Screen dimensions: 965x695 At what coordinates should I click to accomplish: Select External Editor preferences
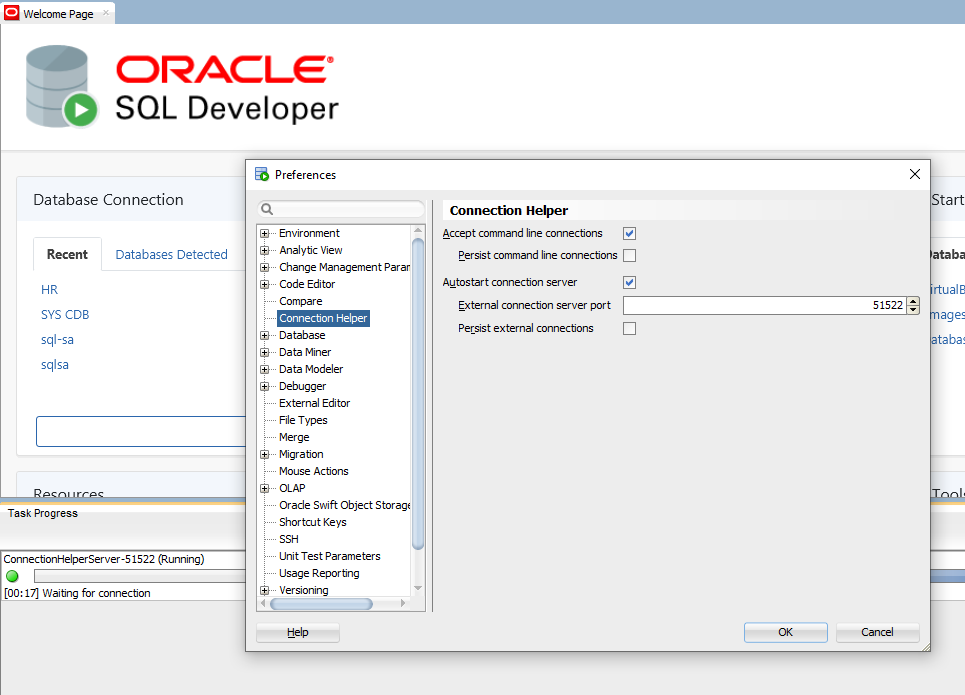pos(314,403)
